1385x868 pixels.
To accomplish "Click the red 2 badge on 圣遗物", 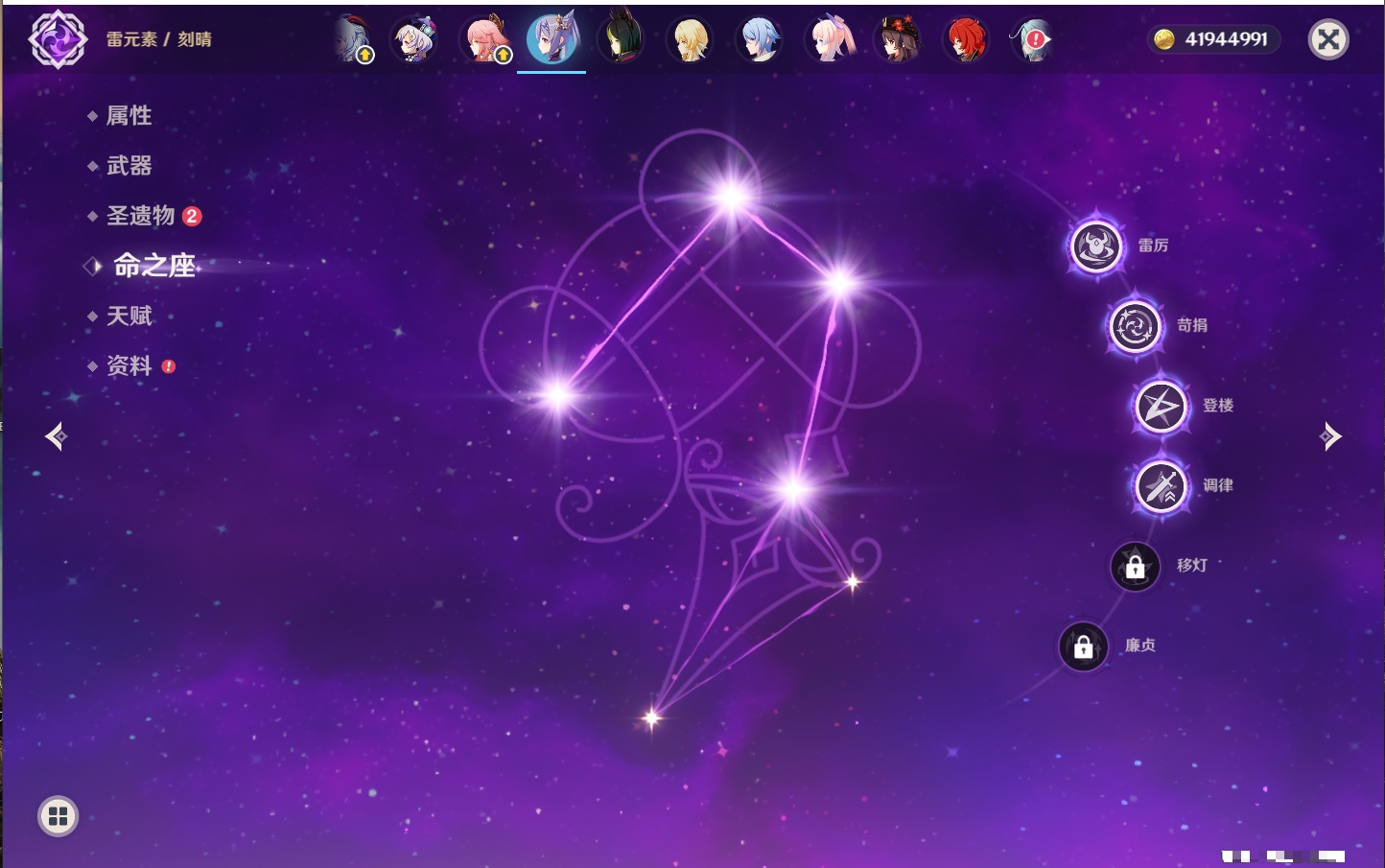I will 192,216.
